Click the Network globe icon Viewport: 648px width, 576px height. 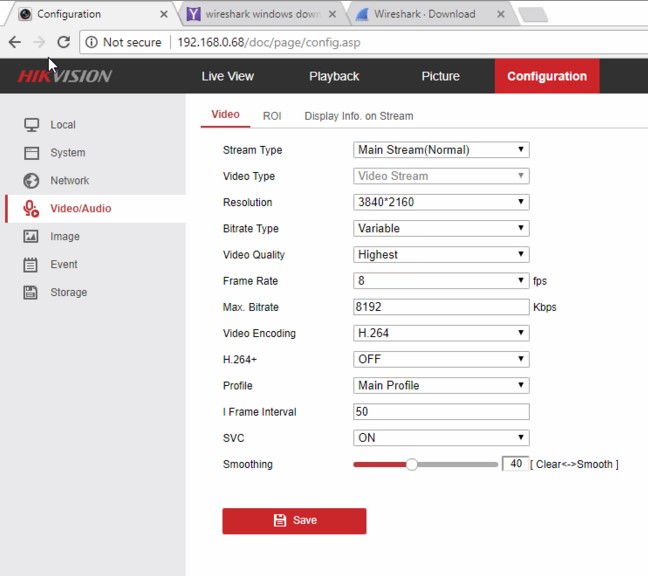pos(31,181)
